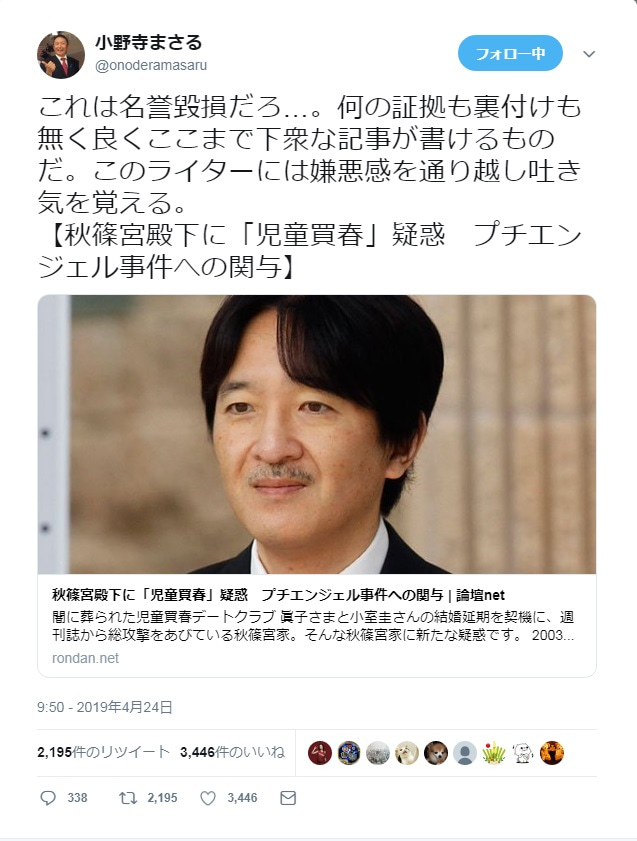Open the green plant liker avatar

click(x=493, y=753)
